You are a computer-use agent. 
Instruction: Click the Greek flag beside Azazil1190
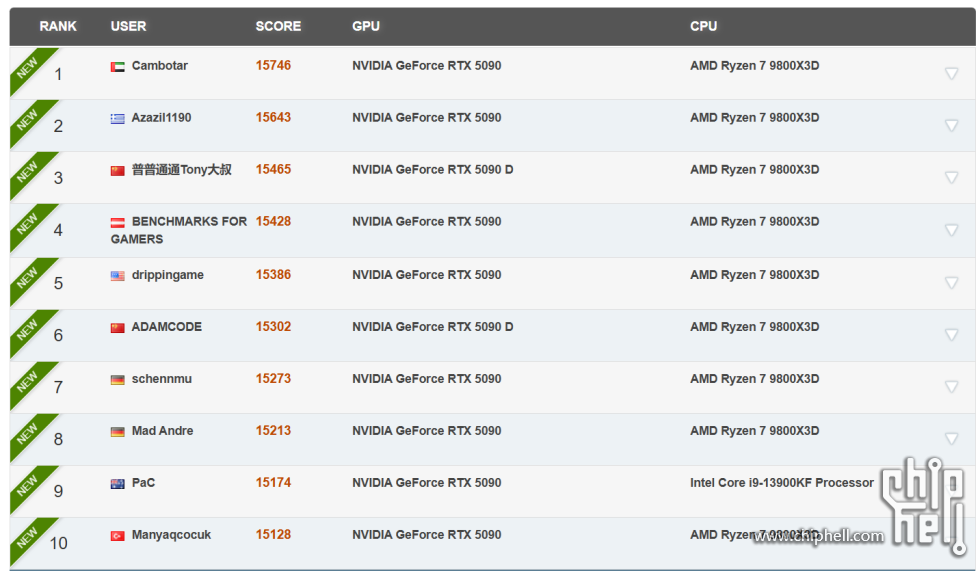118,119
